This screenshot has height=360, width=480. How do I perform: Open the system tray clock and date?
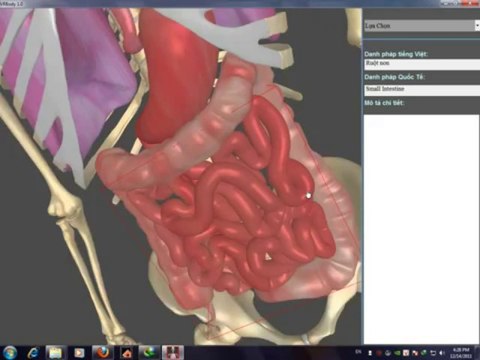[461, 353]
